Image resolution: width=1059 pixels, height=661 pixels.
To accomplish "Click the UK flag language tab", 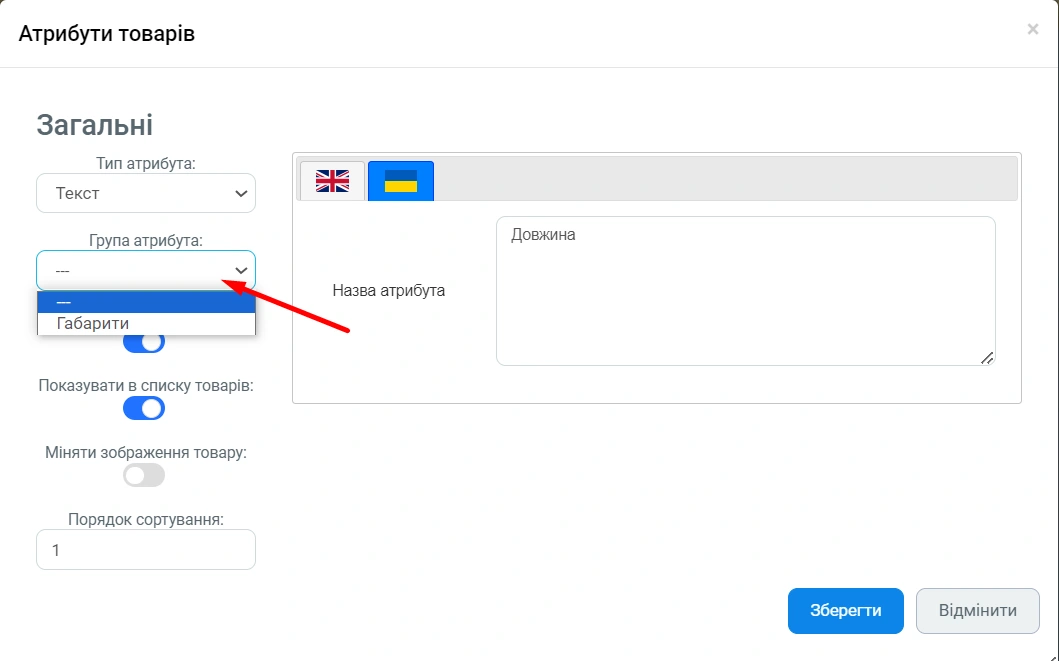I will [x=332, y=181].
